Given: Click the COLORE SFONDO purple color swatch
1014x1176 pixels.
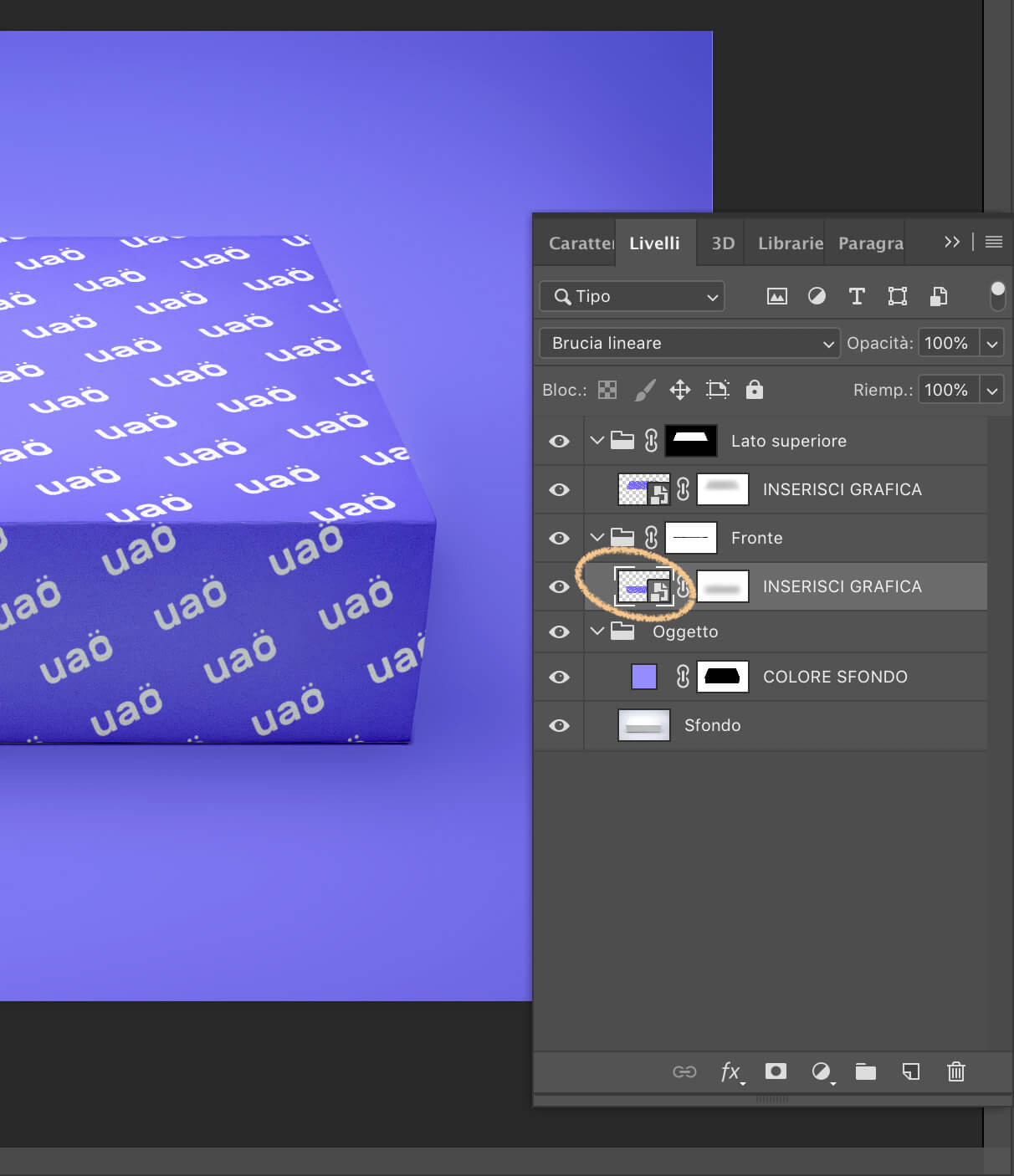Looking at the screenshot, I should pos(643,677).
